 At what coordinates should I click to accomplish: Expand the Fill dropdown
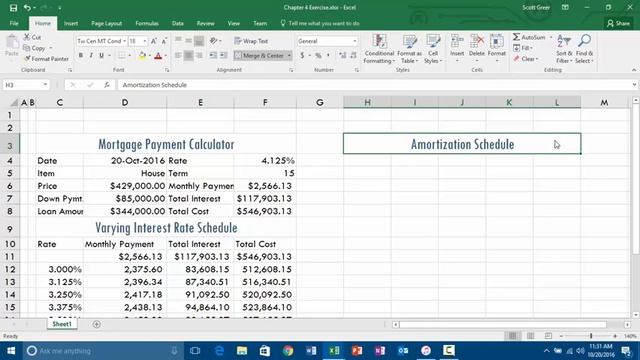tap(531, 48)
